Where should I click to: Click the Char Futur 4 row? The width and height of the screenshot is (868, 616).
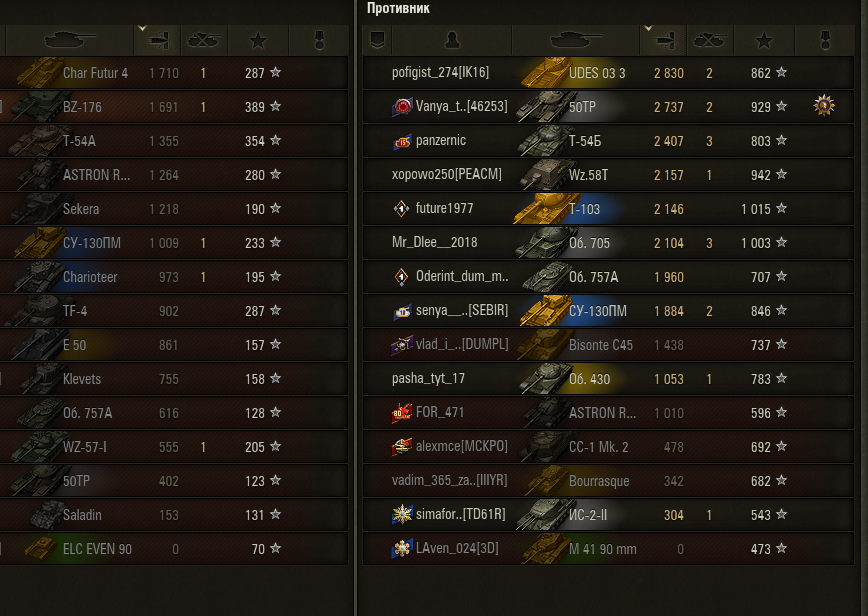(x=174, y=73)
